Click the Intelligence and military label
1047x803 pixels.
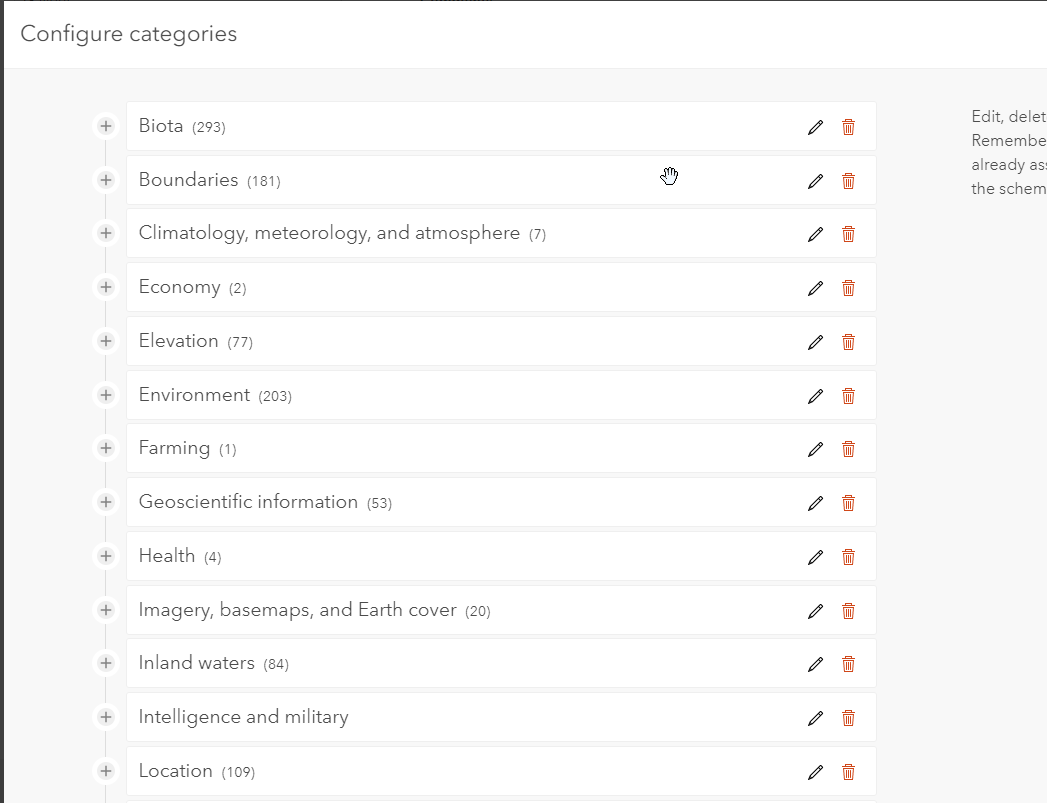tap(244, 717)
